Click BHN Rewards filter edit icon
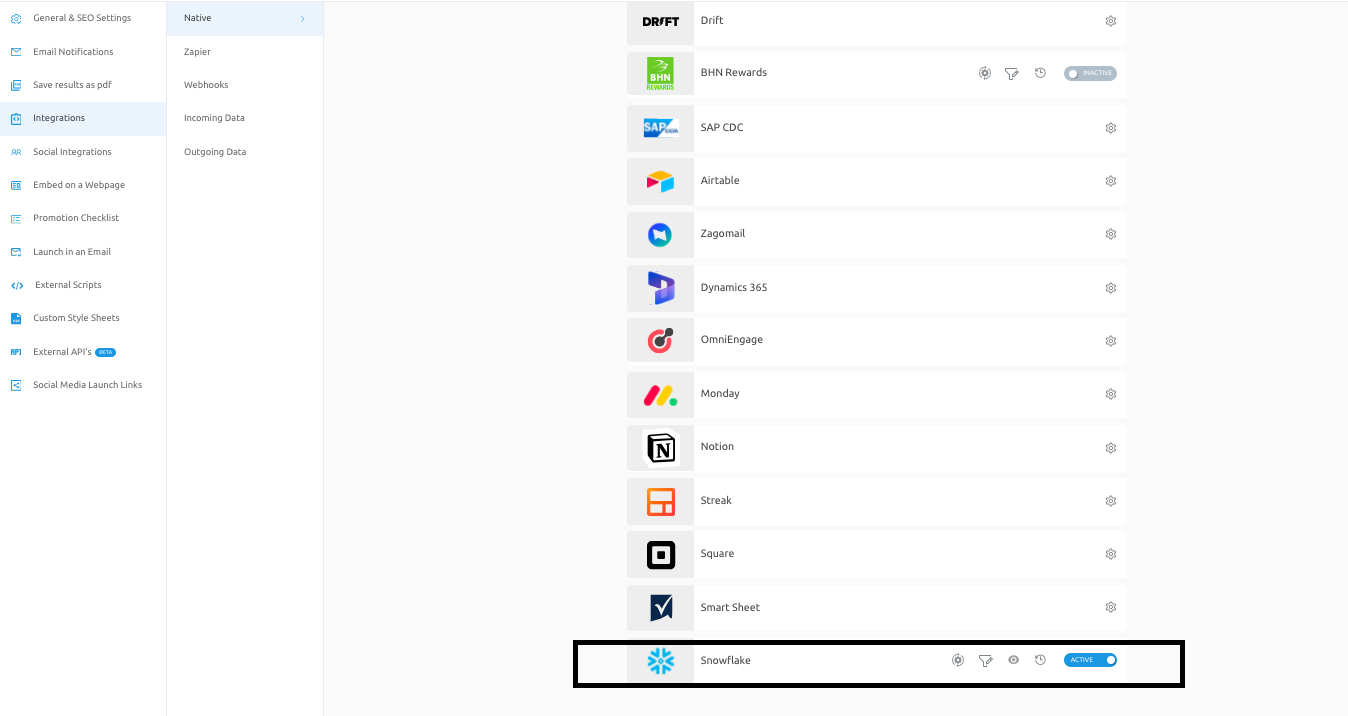Viewport: 1348px width, 716px height. point(1012,73)
